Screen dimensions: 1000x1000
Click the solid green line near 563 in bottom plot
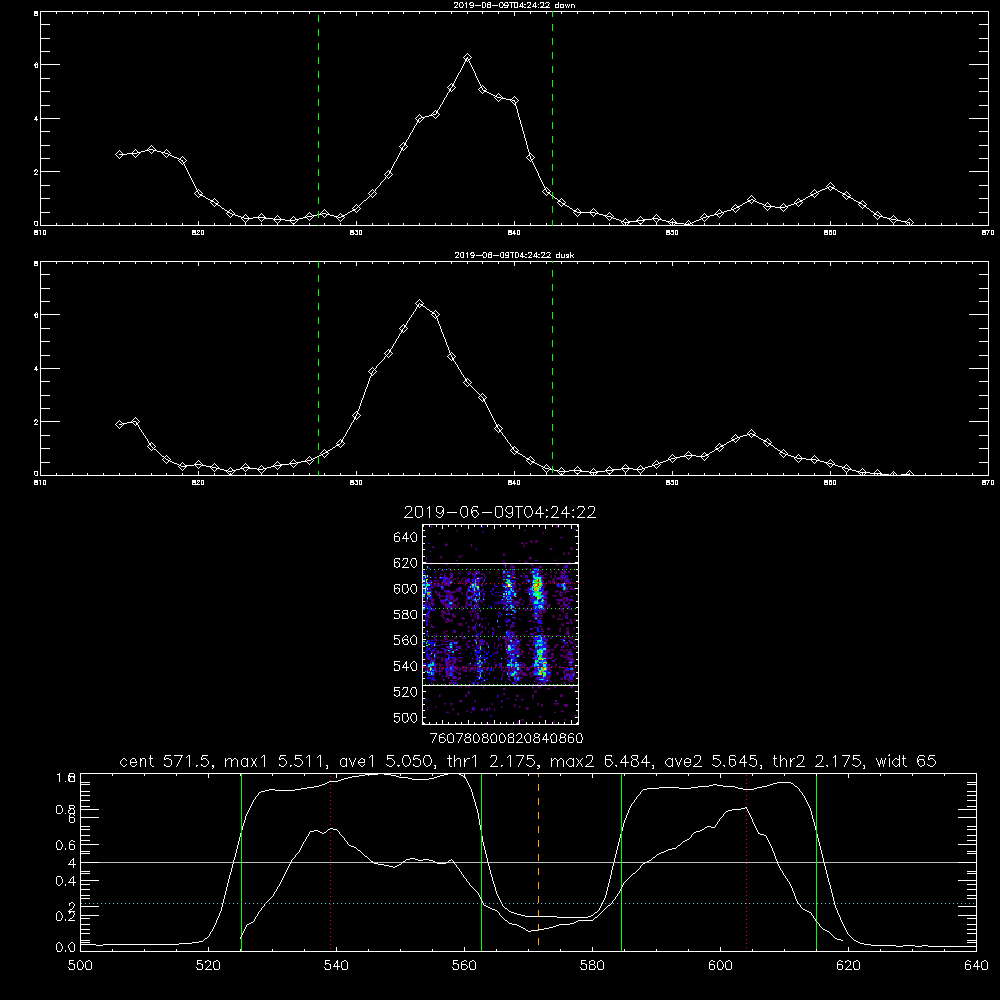pos(481,862)
